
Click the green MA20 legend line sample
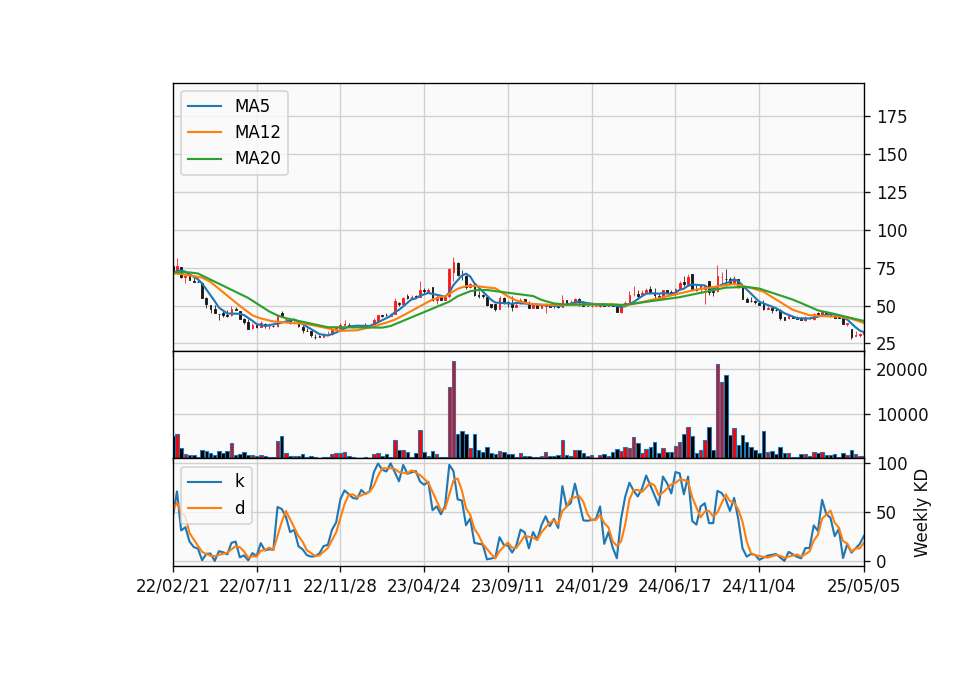click(x=204, y=159)
